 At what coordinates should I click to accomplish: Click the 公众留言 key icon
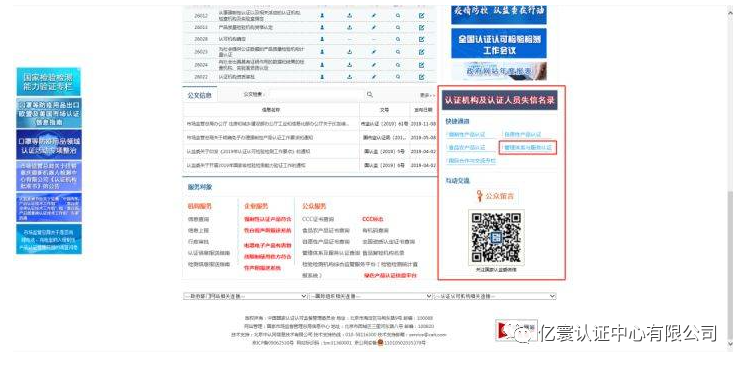pos(480,195)
